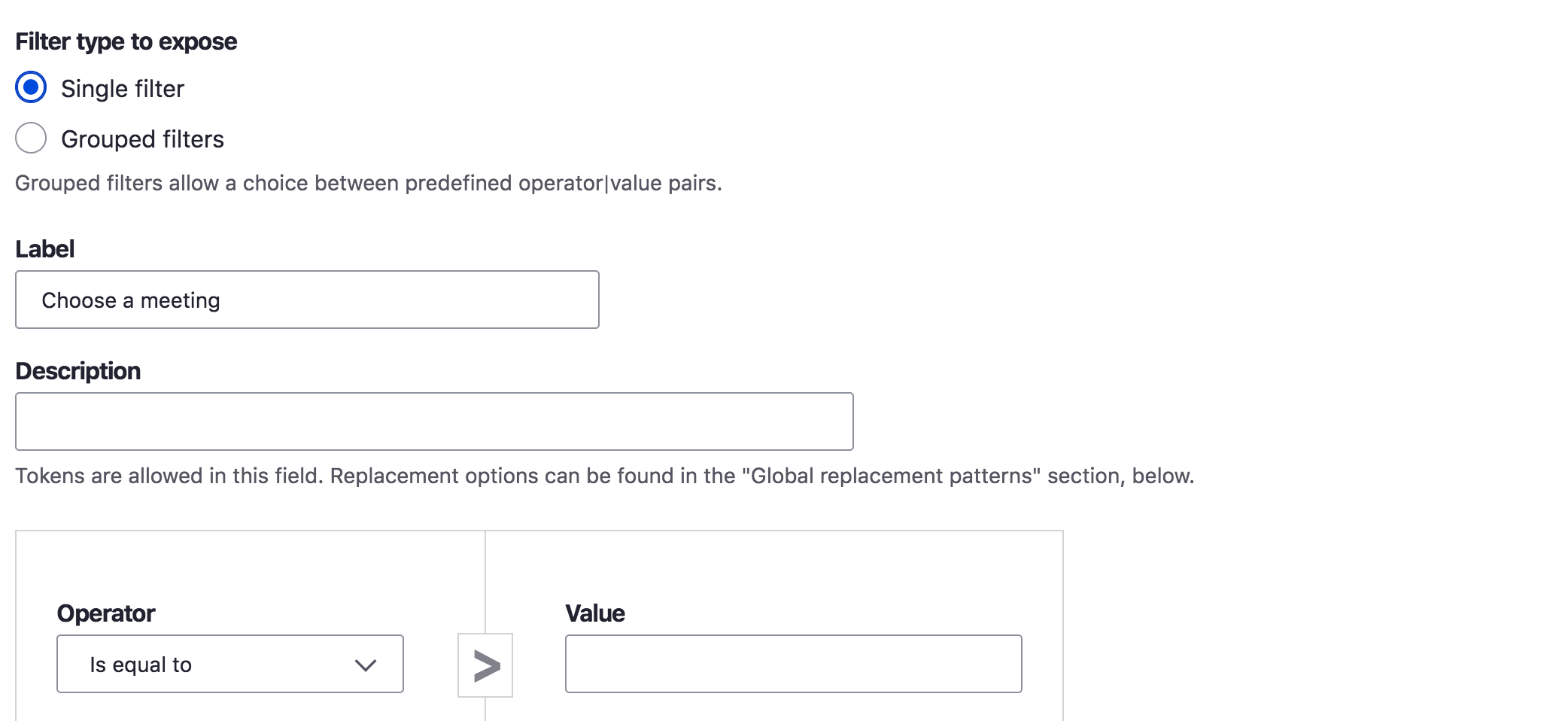Click the greater-than icon between Operator and Value
Viewport: 1568px width, 721px height.
pyautogui.click(x=486, y=665)
